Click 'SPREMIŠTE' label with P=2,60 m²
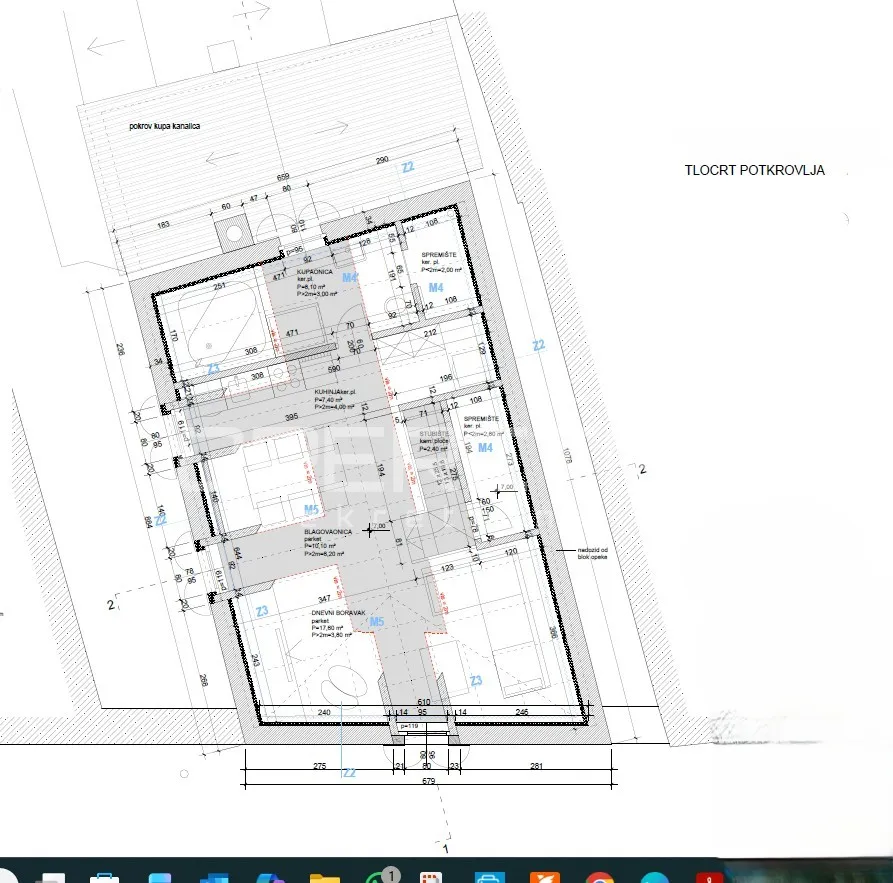 [481, 419]
